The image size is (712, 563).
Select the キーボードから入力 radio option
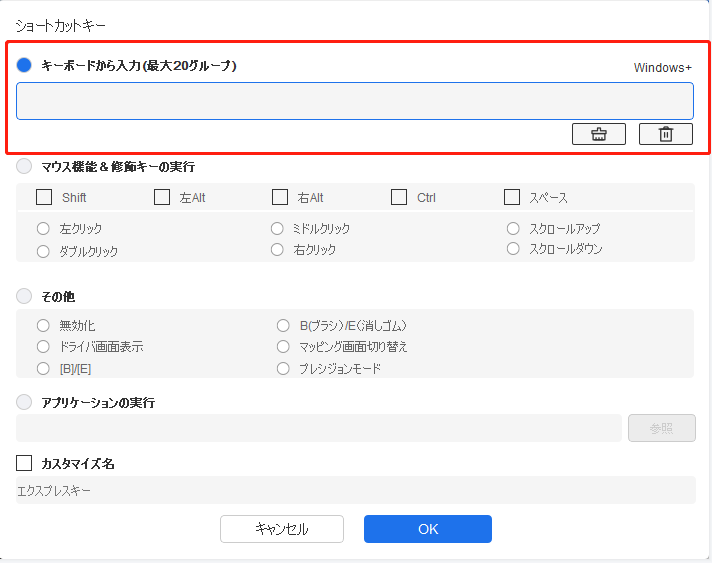pyautogui.click(x=25, y=65)
